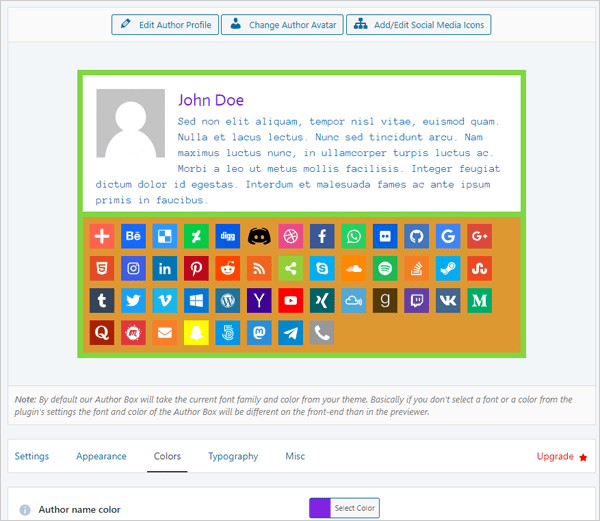Click the orange email envelope icon
This screenshot has height=521, width=600.
coord(165,333)
